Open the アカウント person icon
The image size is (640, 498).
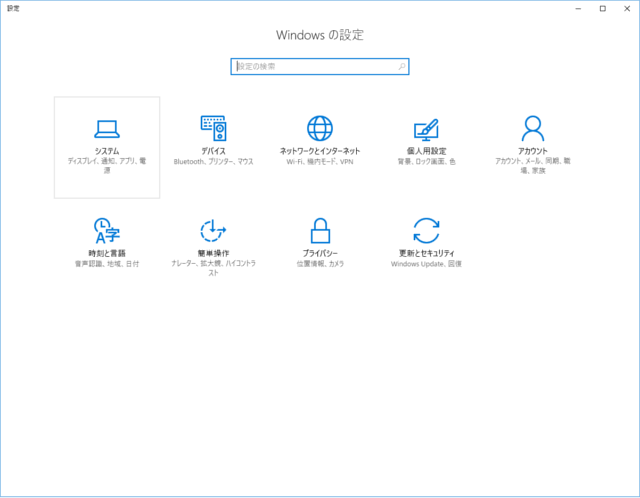tap(533, 128)
